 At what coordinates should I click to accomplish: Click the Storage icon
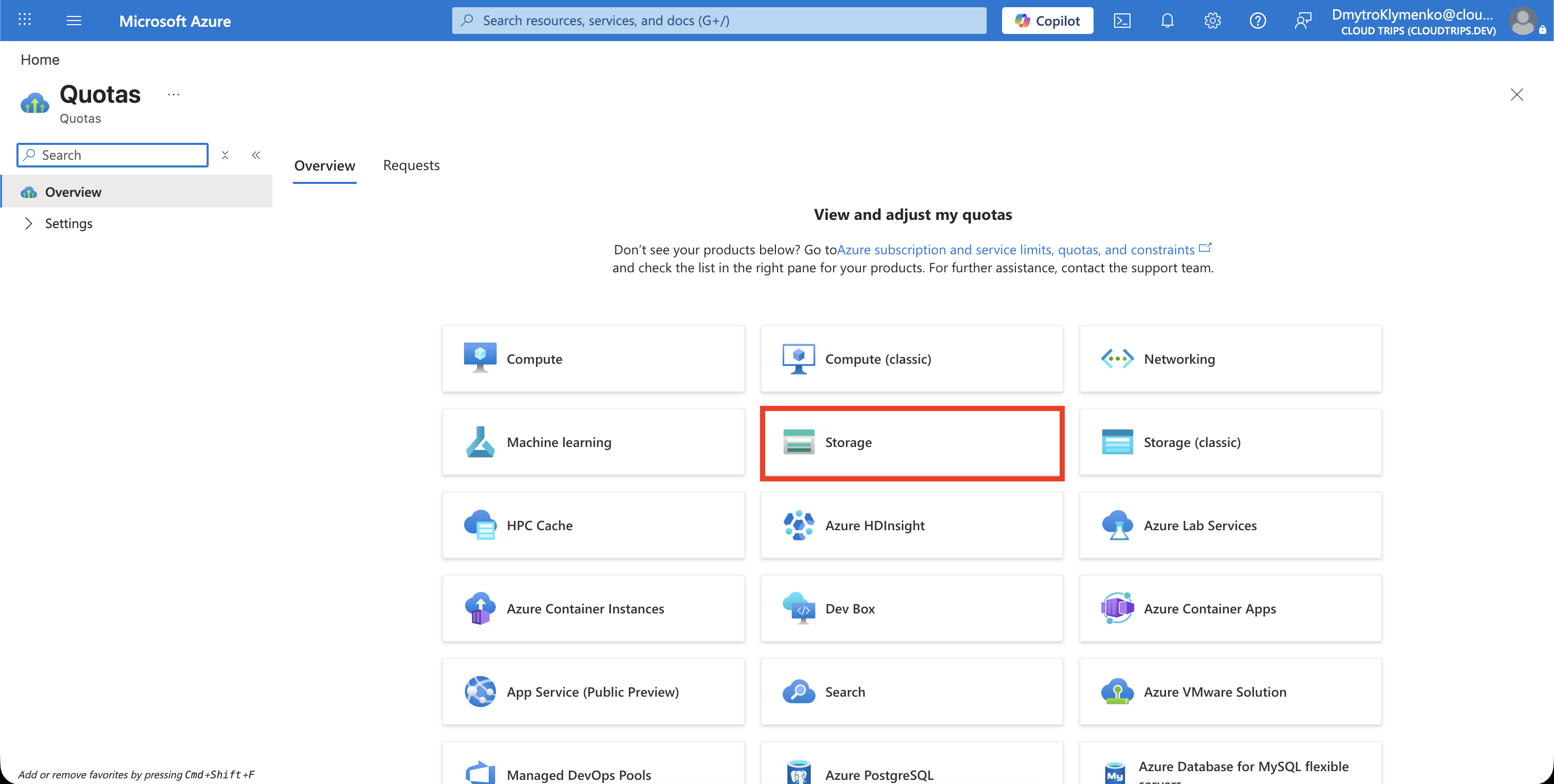pos(799,441)
